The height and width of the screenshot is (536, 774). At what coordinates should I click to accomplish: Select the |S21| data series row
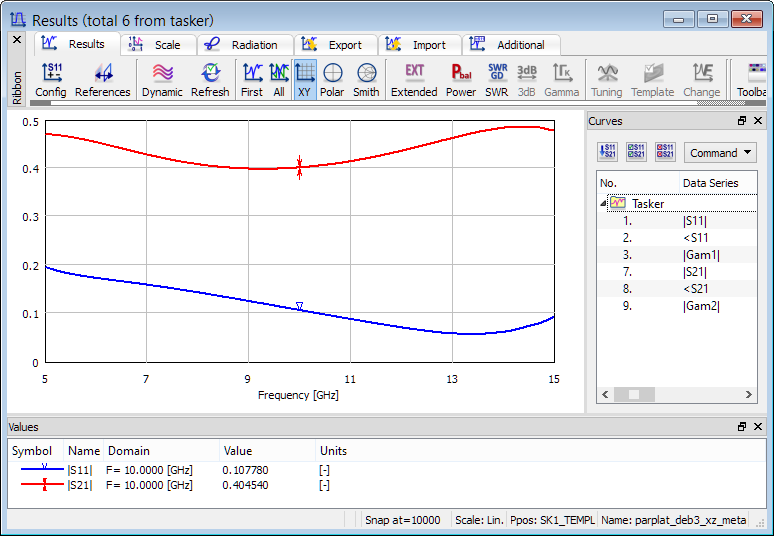coord(695,271)
